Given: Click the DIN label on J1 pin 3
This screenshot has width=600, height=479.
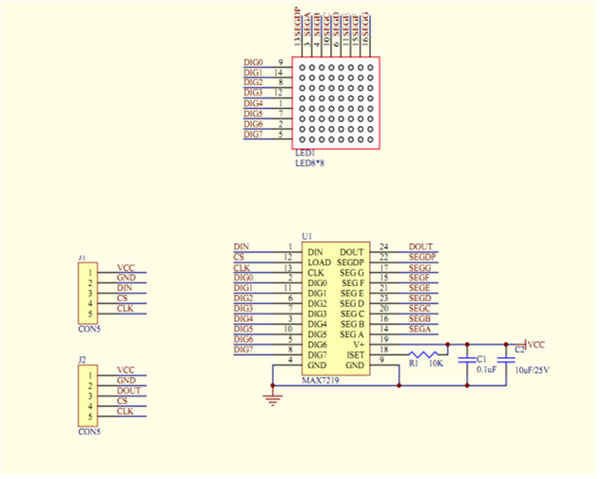Looking at the screenshot, I should click(x=125, y=288).
